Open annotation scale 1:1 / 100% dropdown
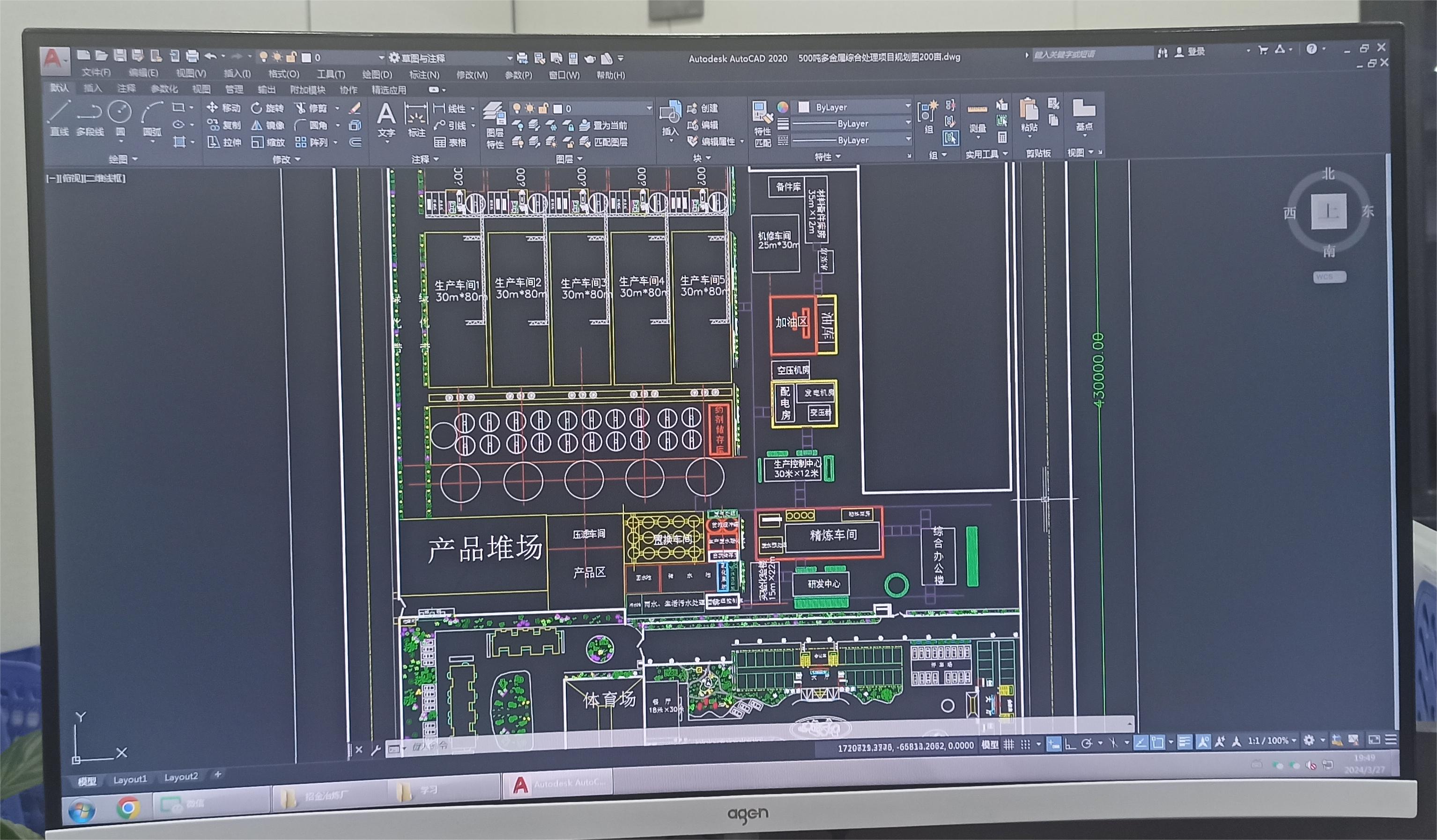Screen dimensions: 1437x840 pyautogui.click(x=1272, y=741)
